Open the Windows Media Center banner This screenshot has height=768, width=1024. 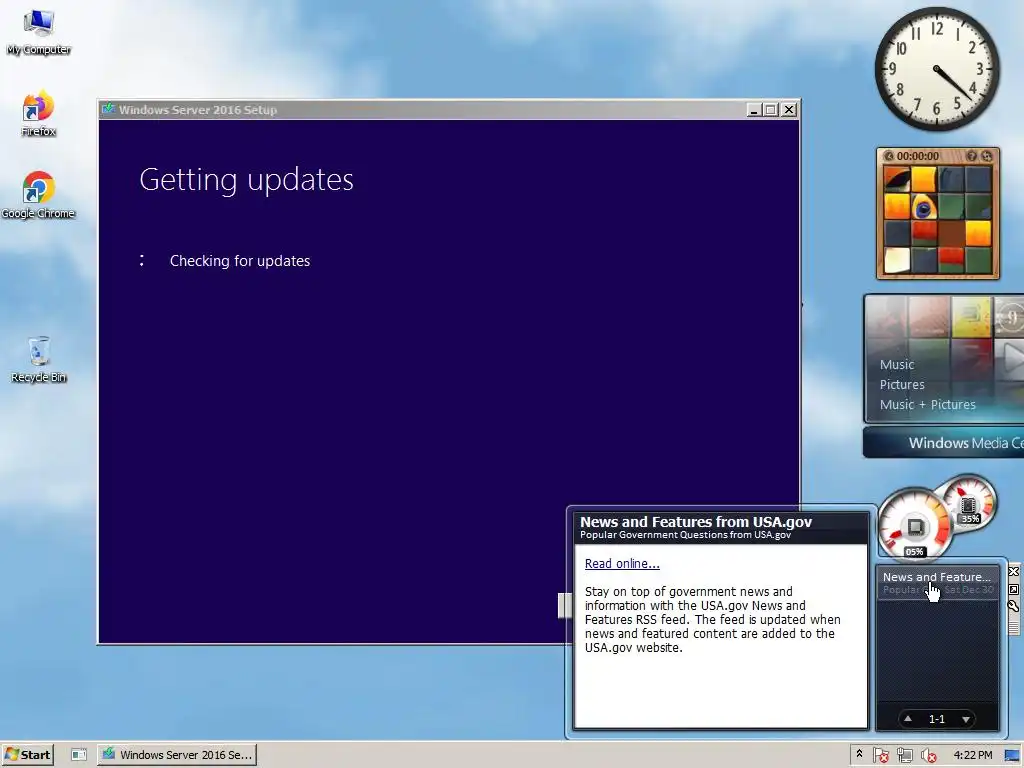coord(944,443)
